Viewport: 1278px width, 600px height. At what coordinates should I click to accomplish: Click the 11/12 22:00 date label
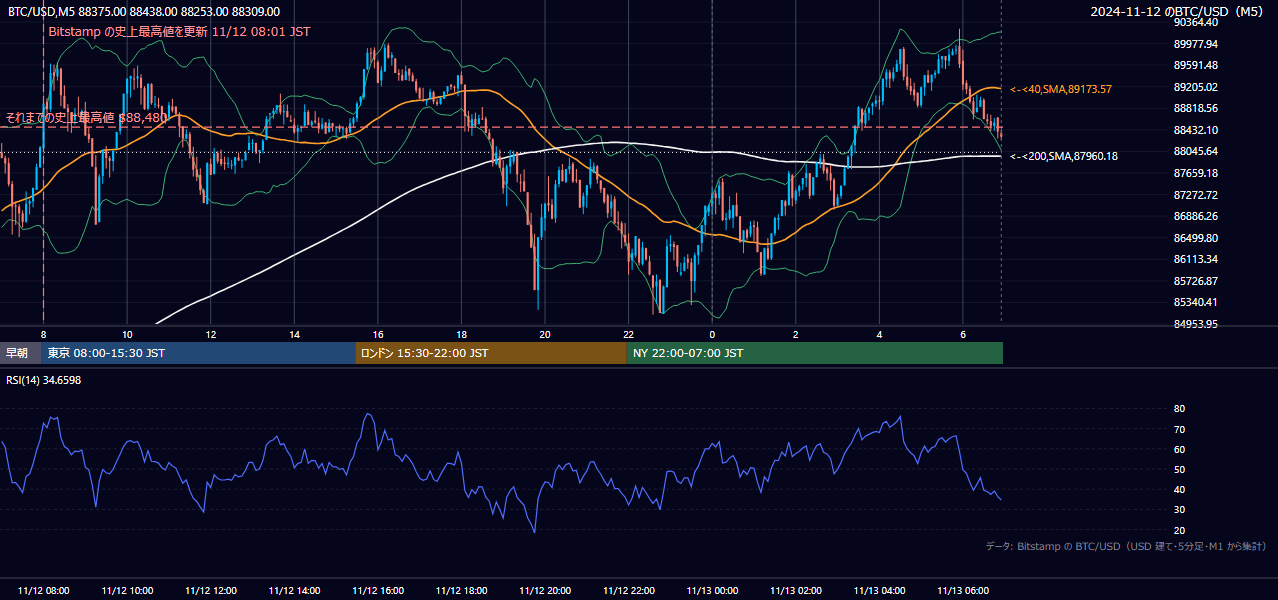(628, 590)
